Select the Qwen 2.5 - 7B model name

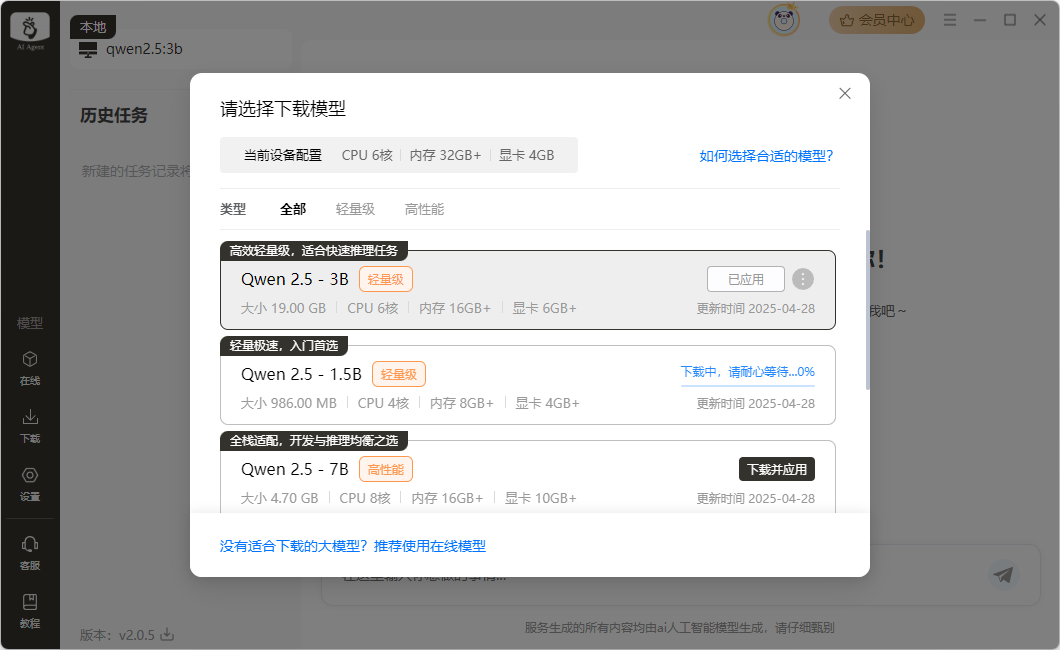(x=295, y=470)
